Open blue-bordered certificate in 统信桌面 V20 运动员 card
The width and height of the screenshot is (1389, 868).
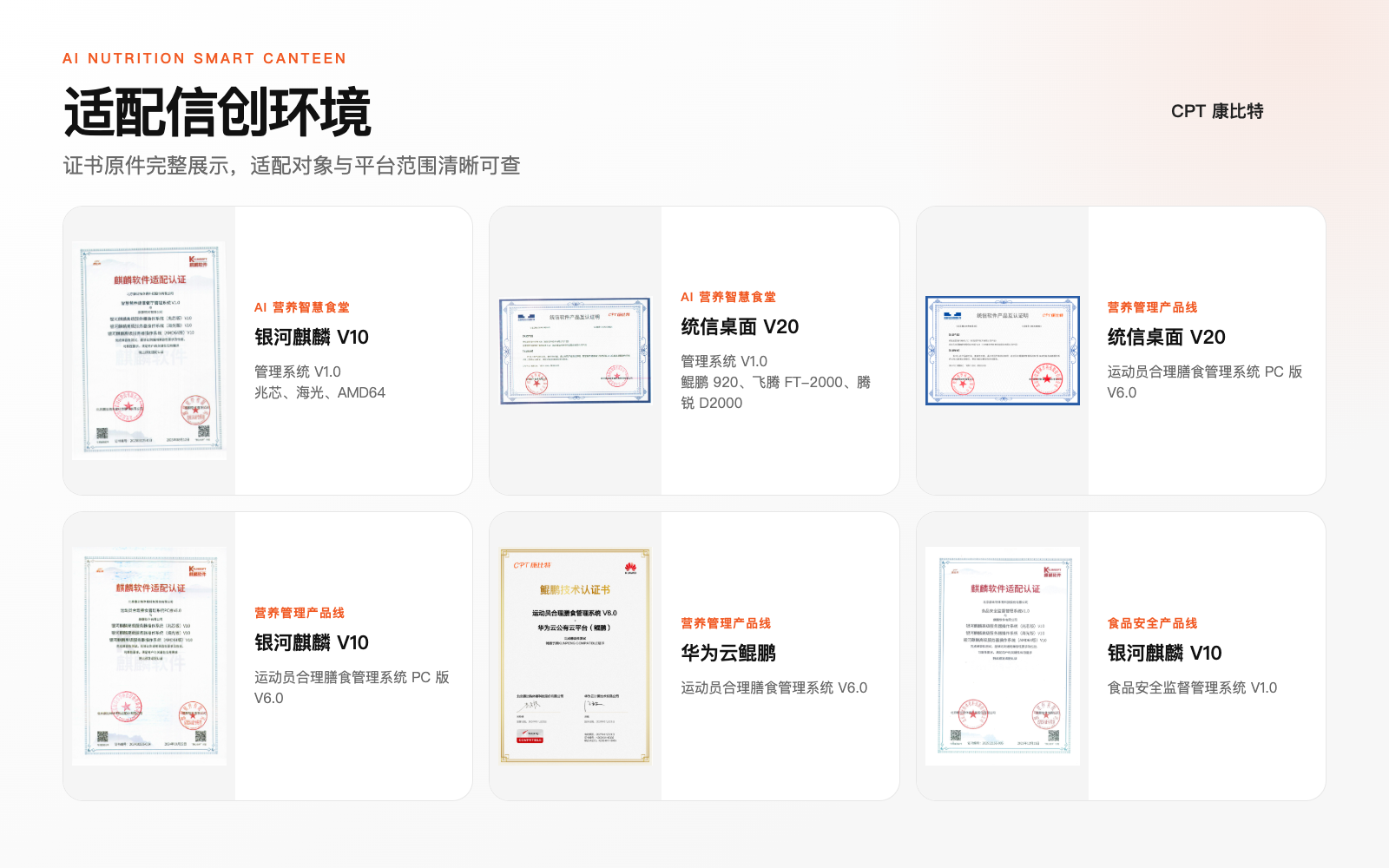click(1003, 351)
